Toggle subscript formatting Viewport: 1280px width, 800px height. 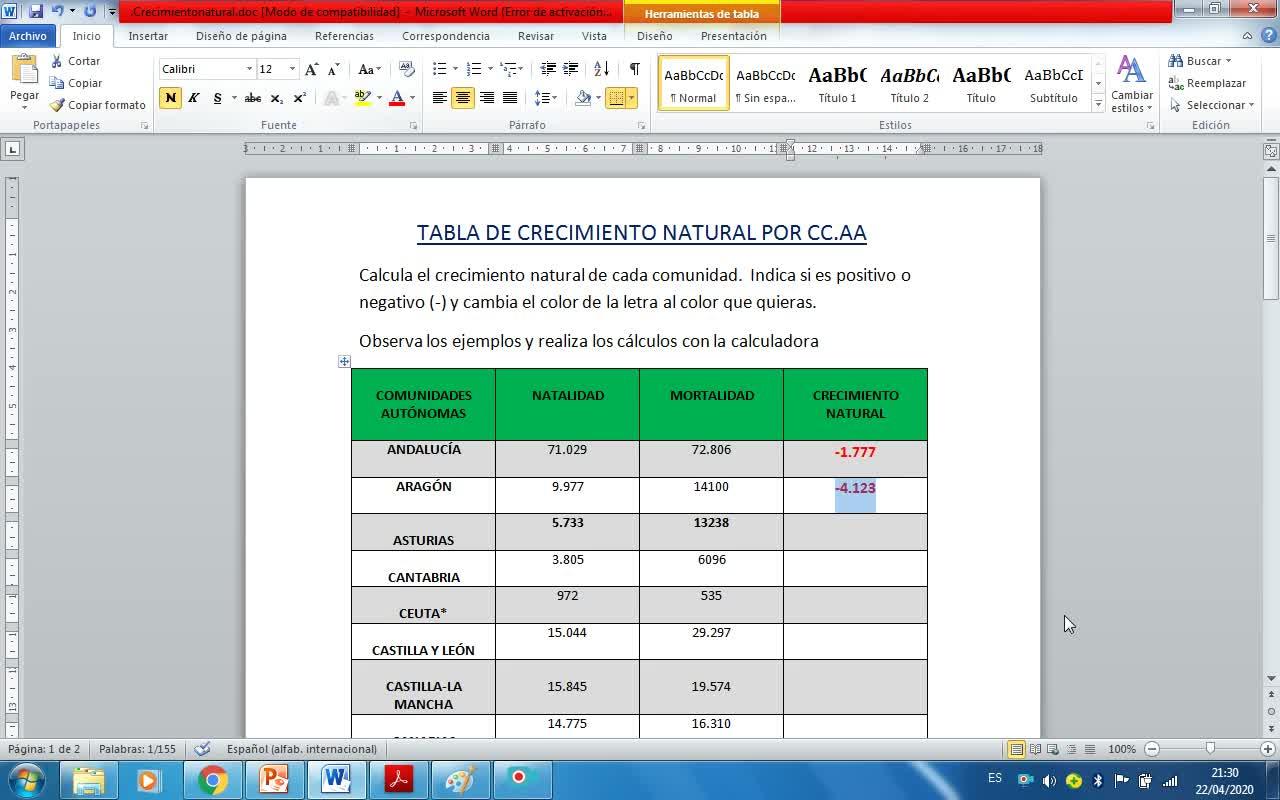coord(277,98)
